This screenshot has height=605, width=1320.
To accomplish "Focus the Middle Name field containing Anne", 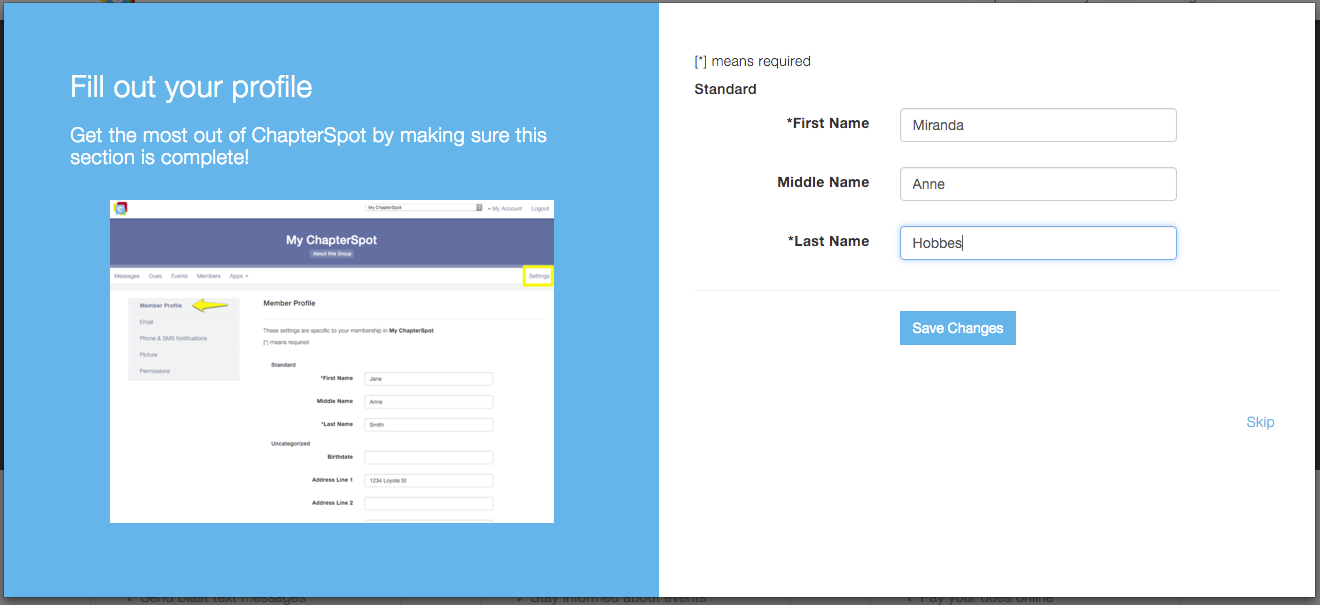I will click(x=1038, y=184).
